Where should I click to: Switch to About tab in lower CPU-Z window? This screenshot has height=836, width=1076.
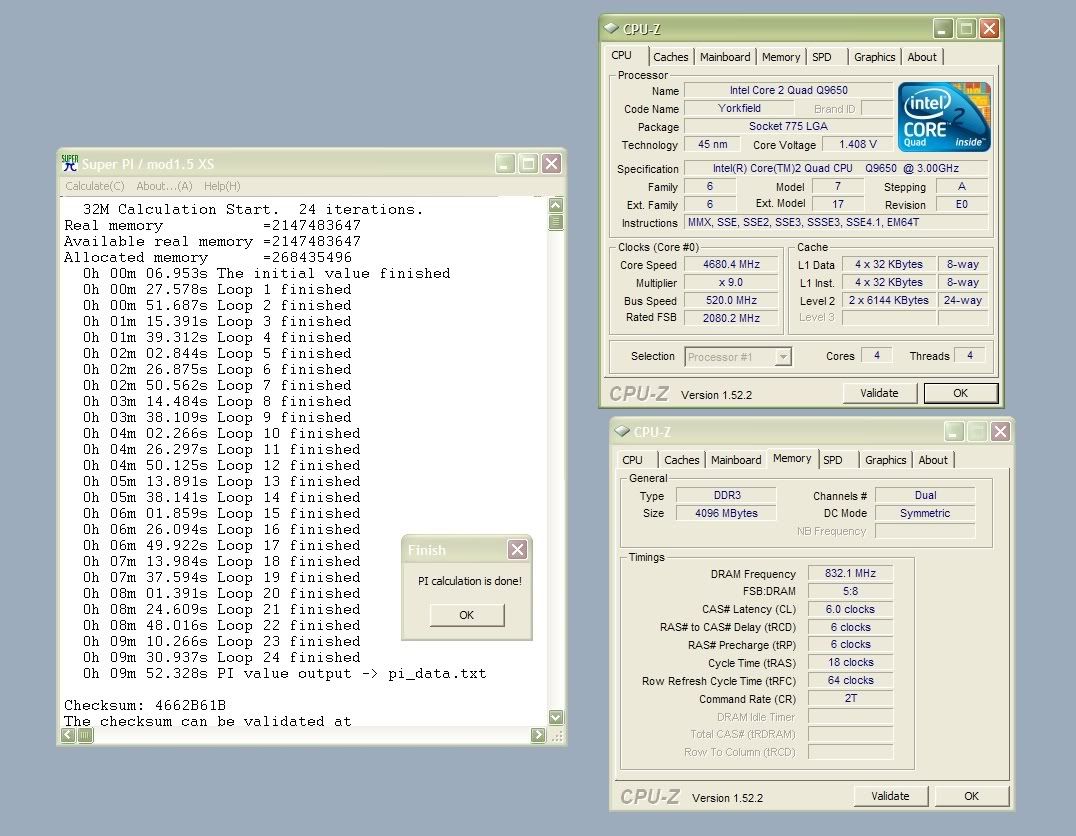[933, 460]
